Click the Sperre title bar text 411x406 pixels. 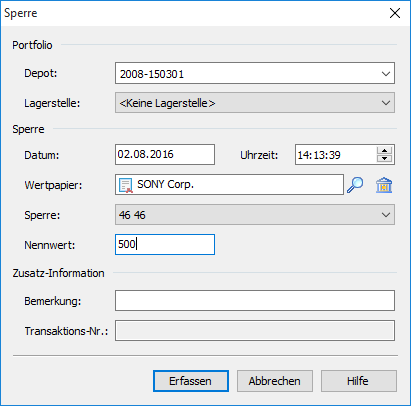21,13
